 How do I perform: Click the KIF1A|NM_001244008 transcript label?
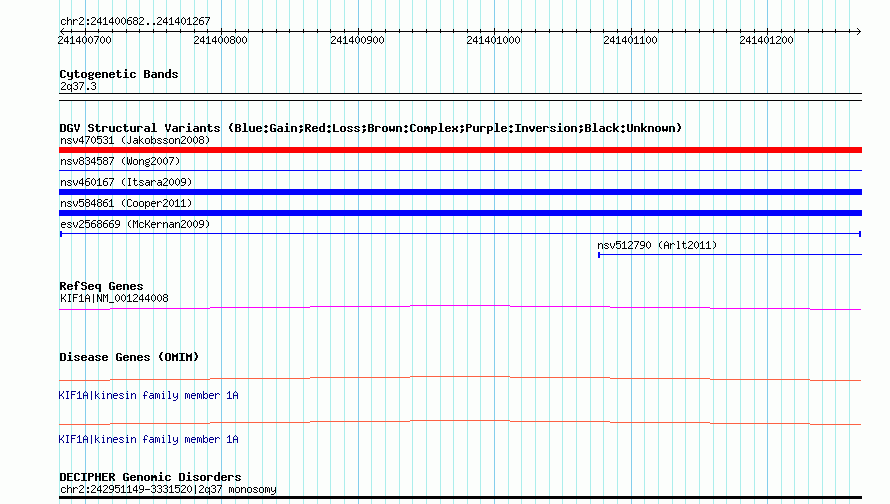[x=114, y=299]
